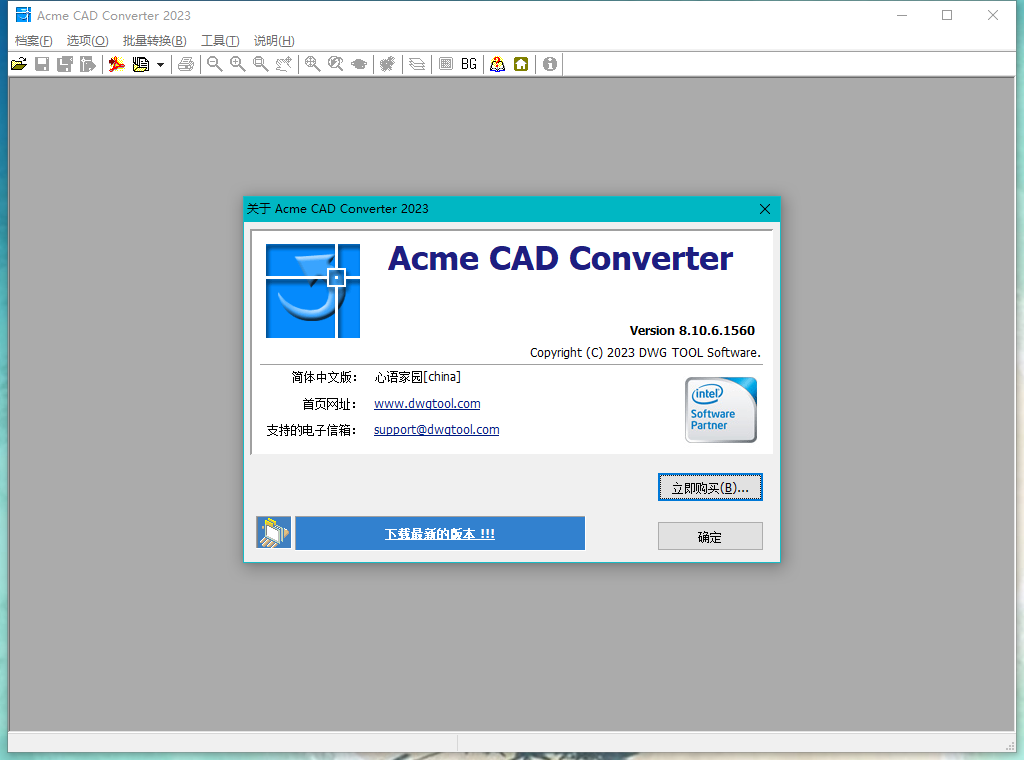Click the Zoom Window magnifier icon

coord(261,64)
